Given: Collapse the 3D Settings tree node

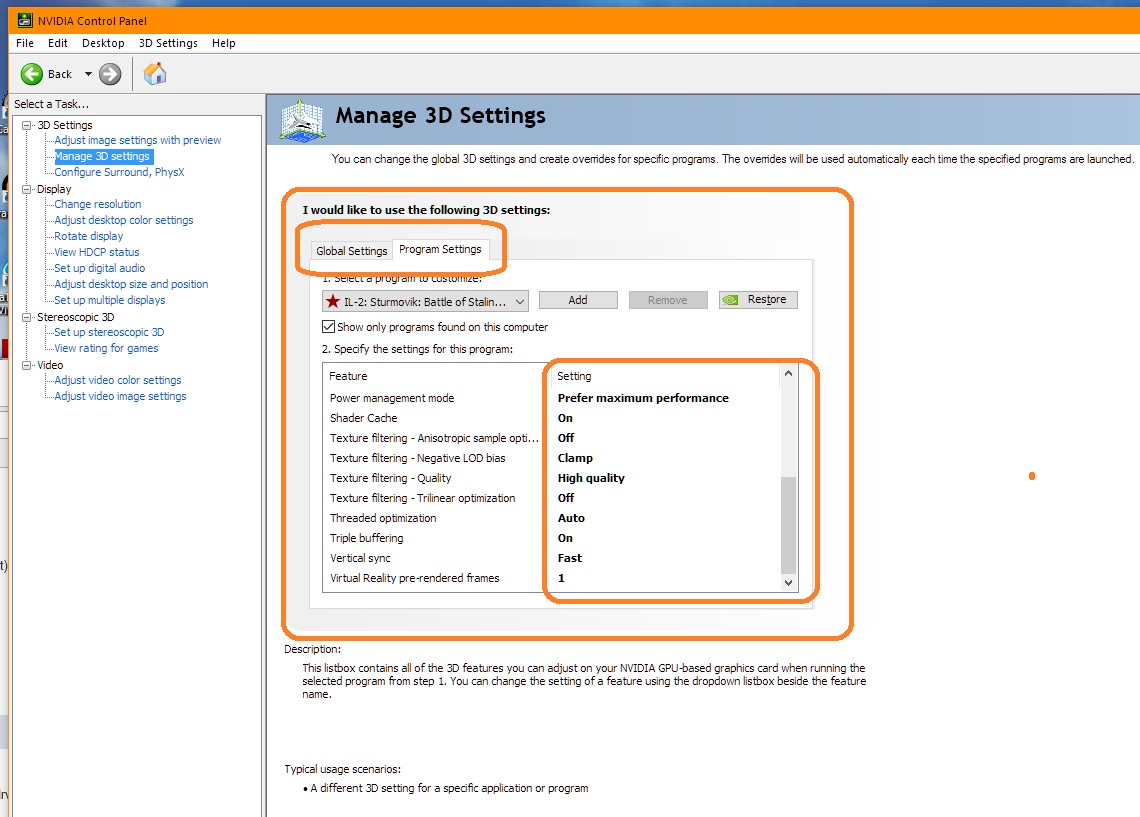Looking at the screenshot, I should (x=27, y=125).
